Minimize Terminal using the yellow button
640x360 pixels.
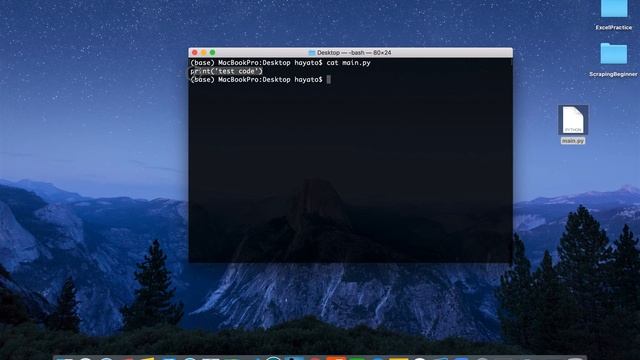(x=204, y=53)
